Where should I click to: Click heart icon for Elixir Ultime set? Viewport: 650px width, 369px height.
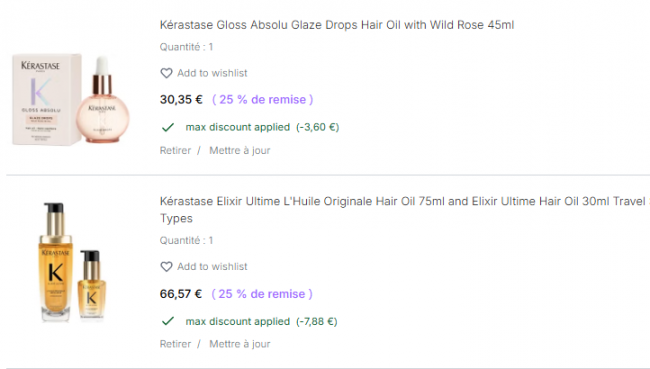click(x=166, y=267)
